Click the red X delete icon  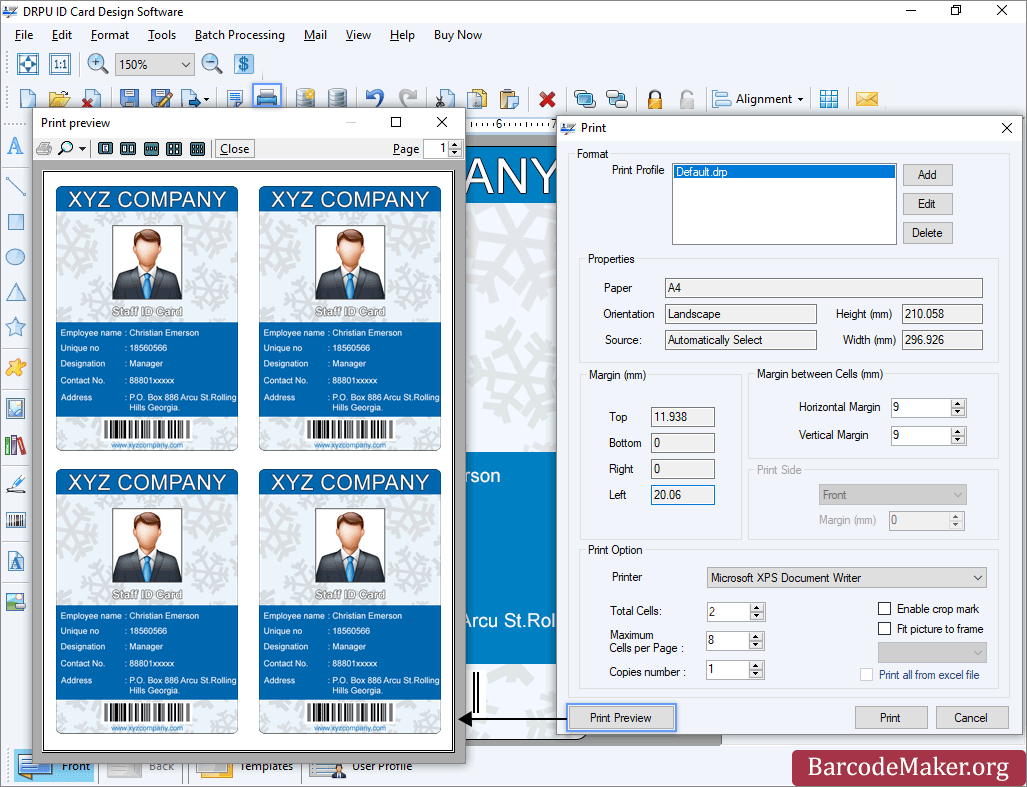tap(547, 100)
